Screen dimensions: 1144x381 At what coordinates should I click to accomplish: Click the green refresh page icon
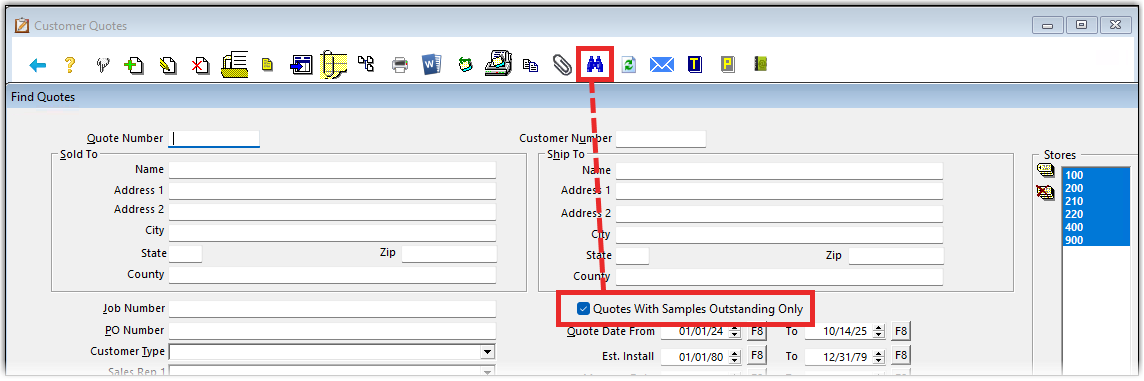(628, 65)
